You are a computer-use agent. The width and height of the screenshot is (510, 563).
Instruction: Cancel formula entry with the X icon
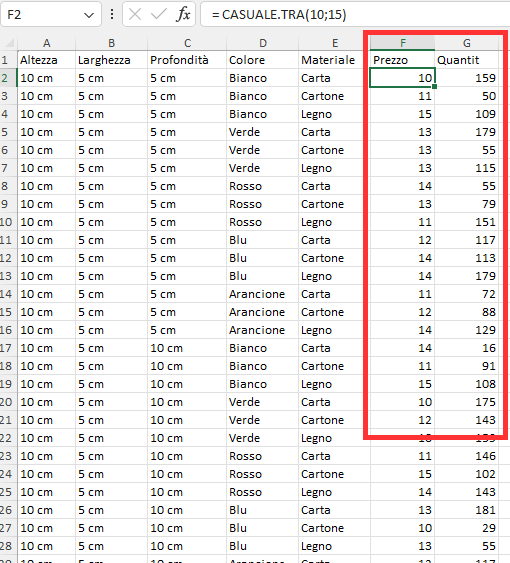click(135, 14)
